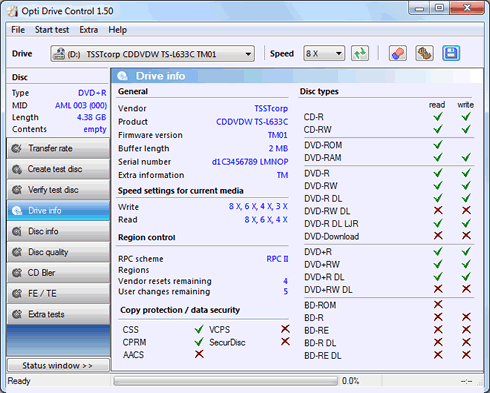
Task: Click the Disc info sidebar icon
Action: (17, 231)
